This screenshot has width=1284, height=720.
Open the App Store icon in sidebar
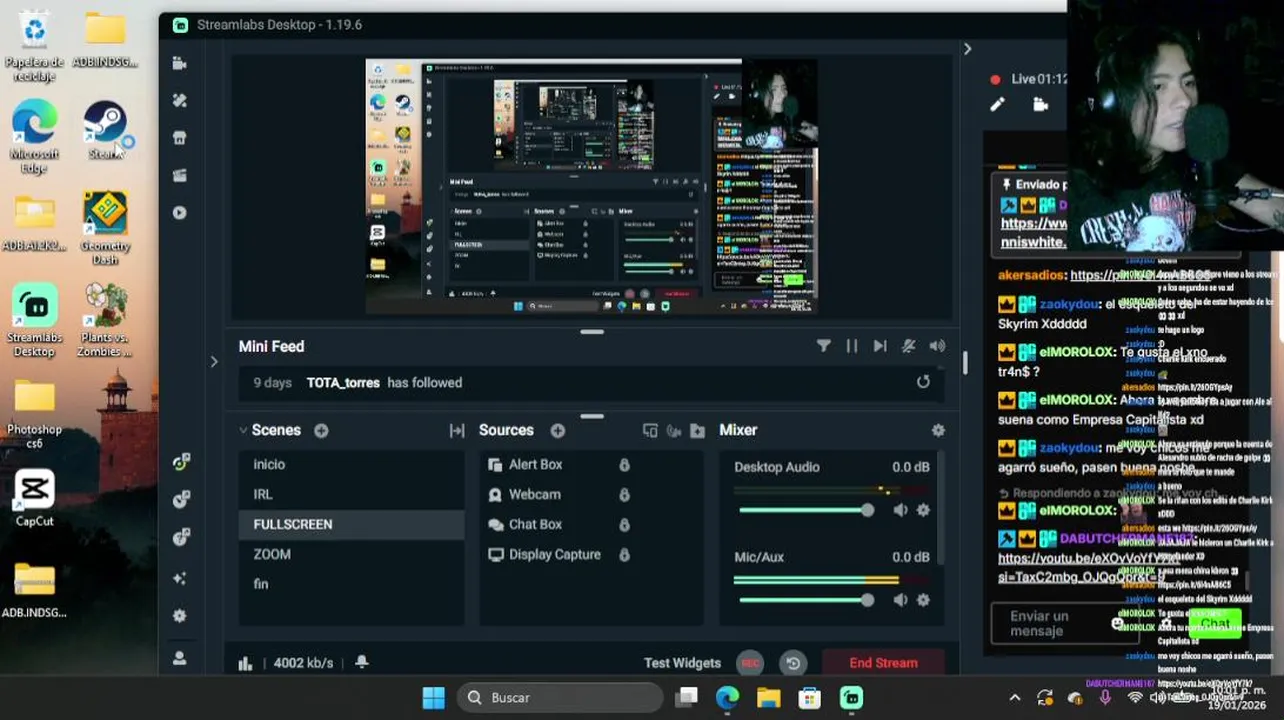point(179,137)
